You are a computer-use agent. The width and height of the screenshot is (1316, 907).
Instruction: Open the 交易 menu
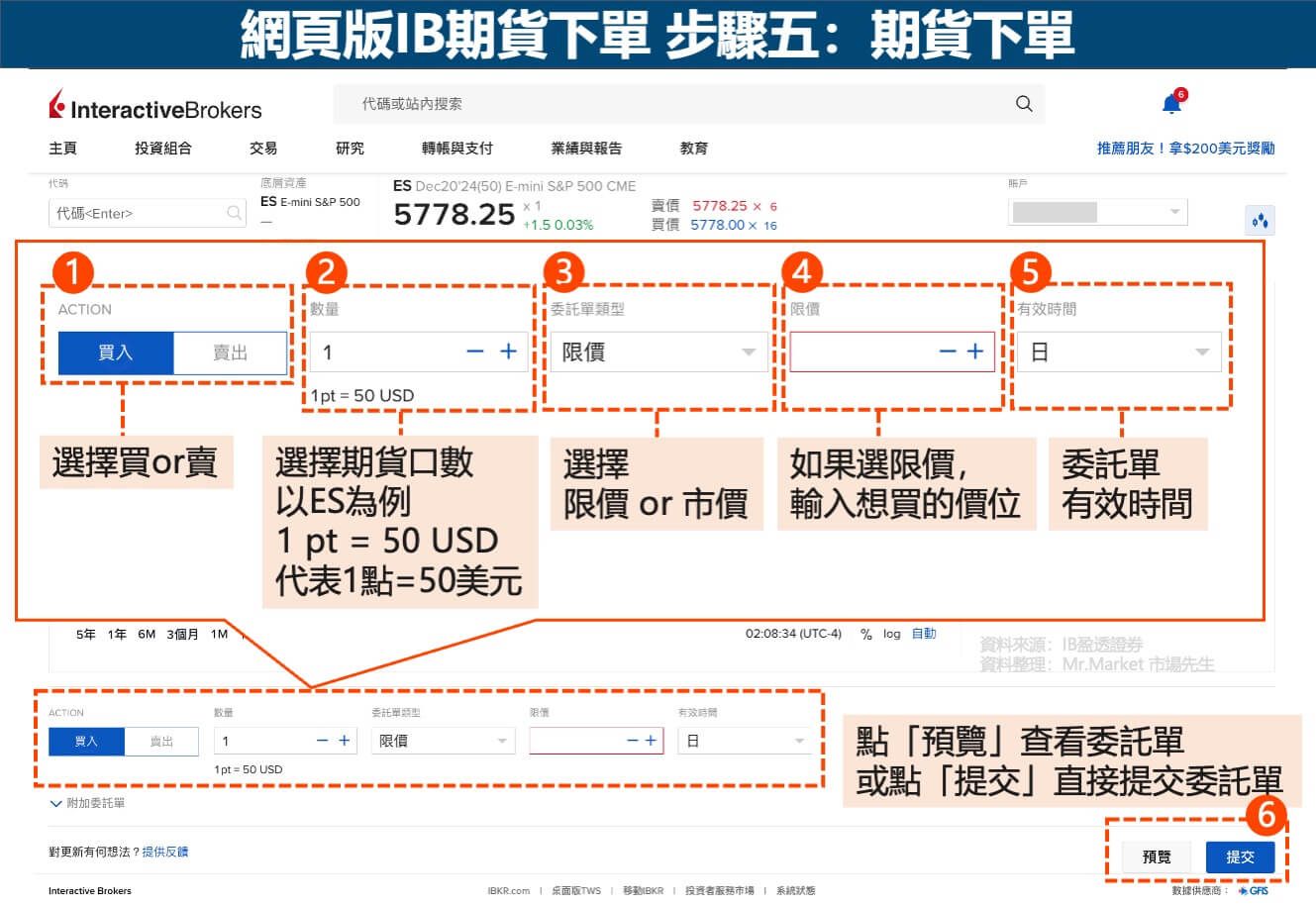tap(263, 149)
